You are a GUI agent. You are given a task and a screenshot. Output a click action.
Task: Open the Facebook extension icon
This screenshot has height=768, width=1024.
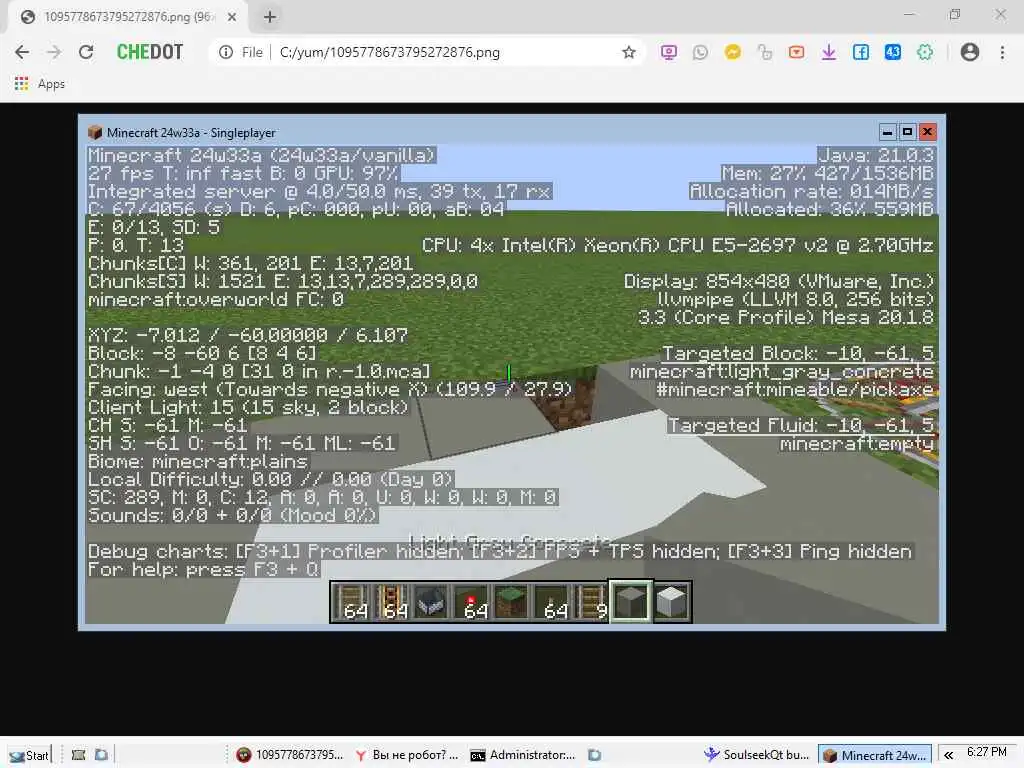click(861, 52)
